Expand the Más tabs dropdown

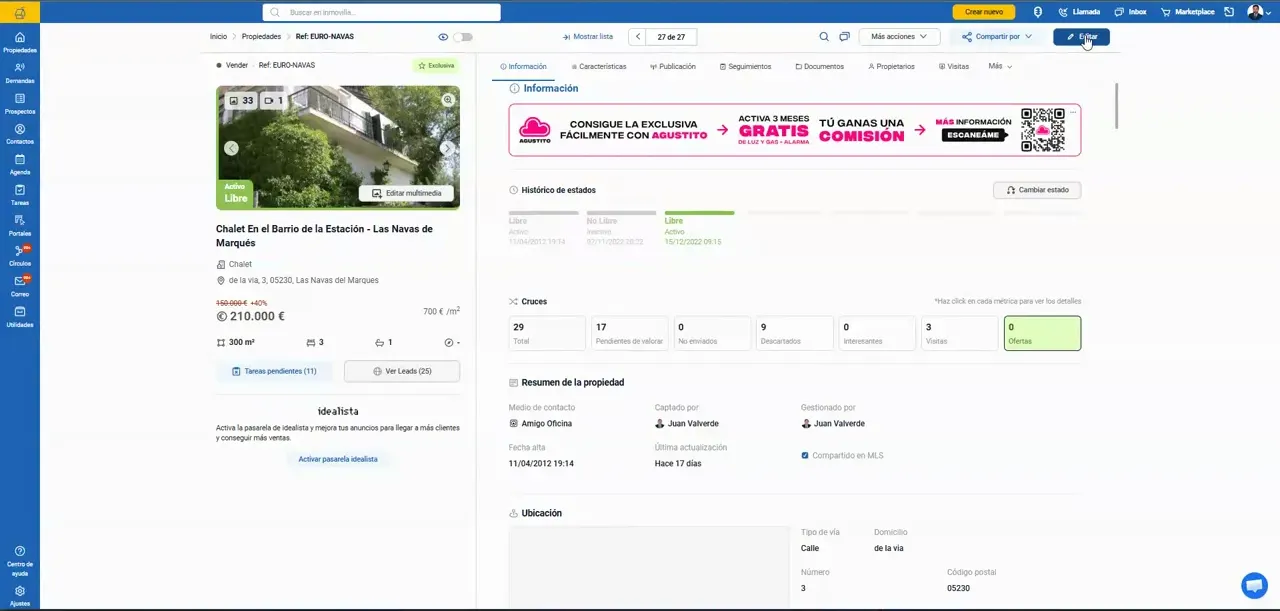pos(1000,66)
